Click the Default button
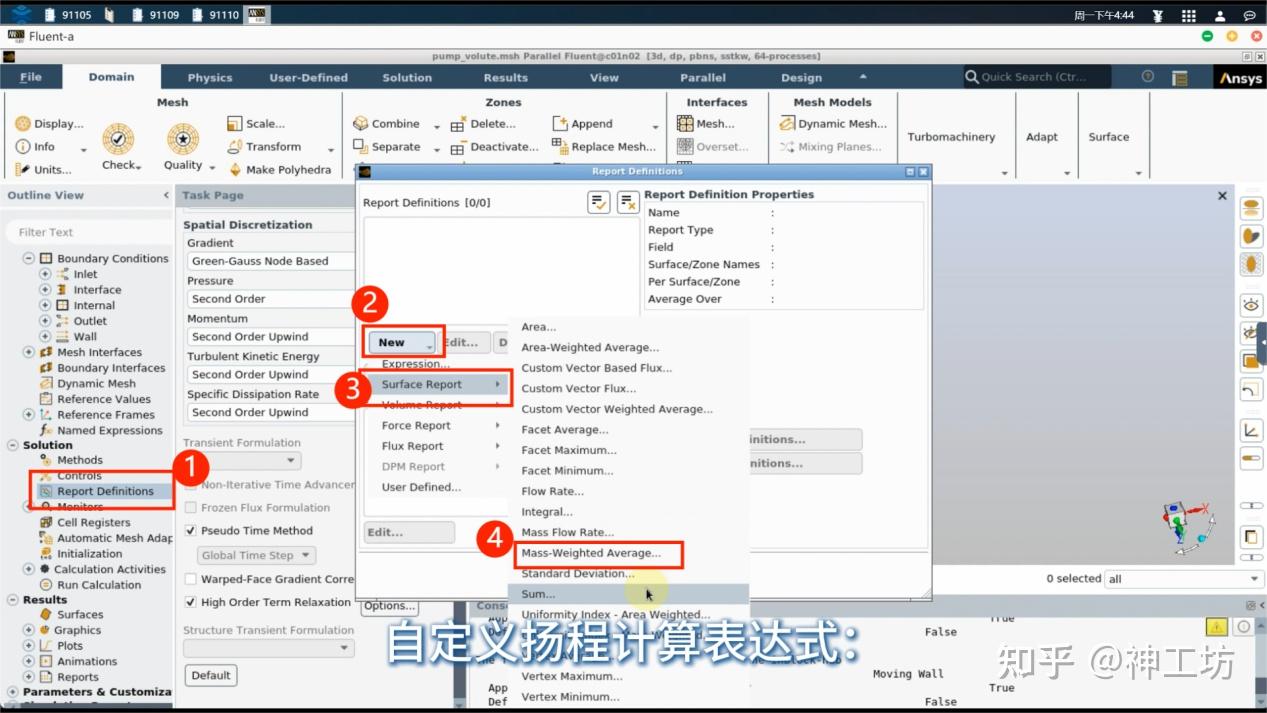Viewport: 1267px width, 713px height. coord(211,675)
